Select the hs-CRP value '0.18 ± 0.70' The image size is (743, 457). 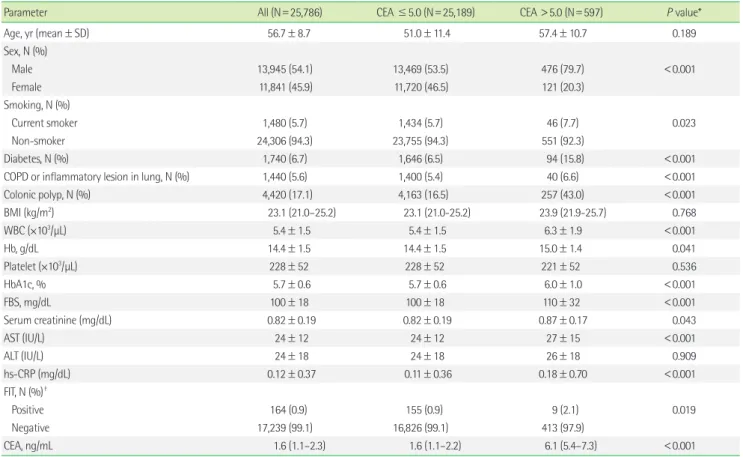click(562, 374)
